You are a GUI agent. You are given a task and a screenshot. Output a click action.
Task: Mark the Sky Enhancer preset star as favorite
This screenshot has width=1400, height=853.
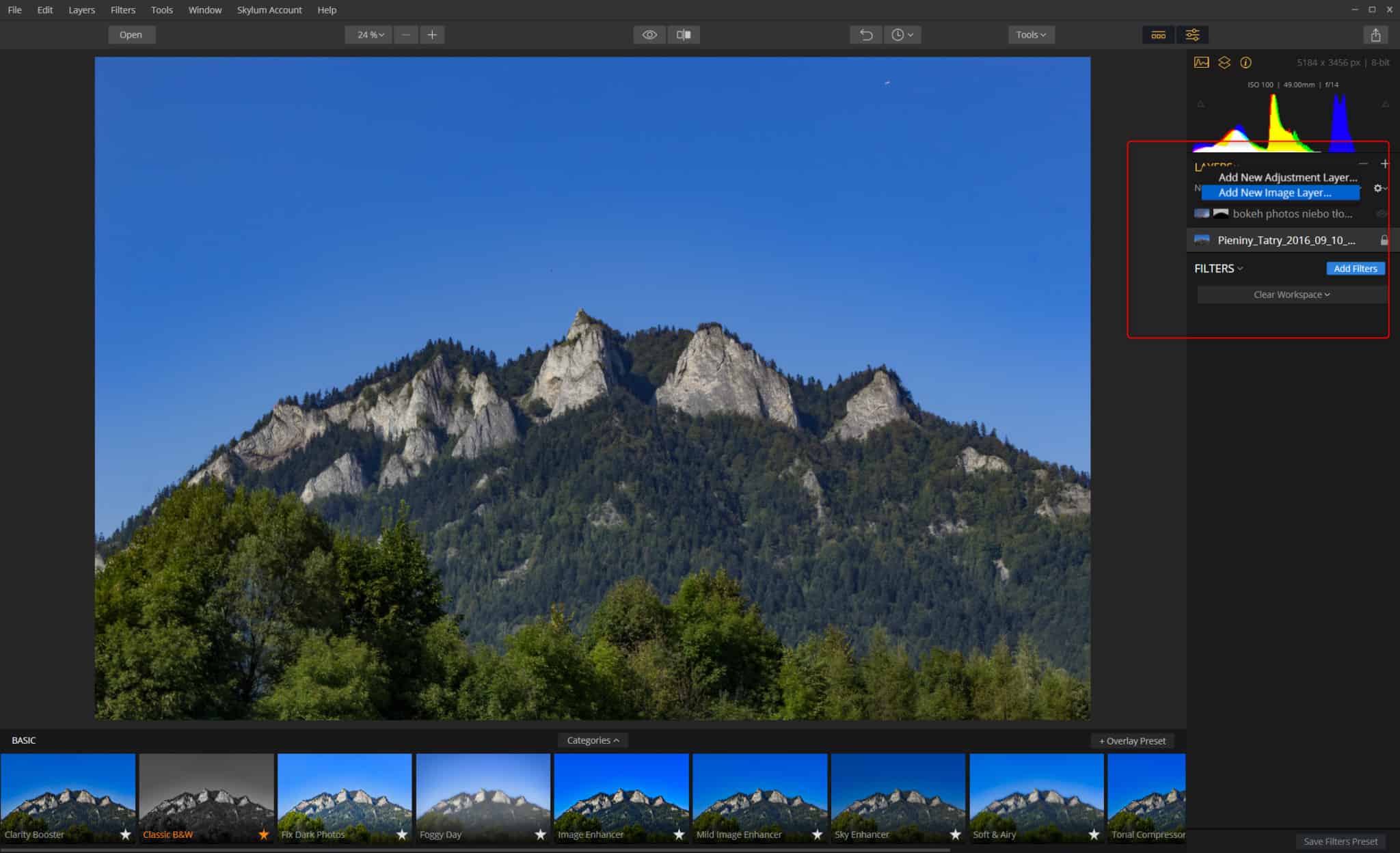point(955,834)
